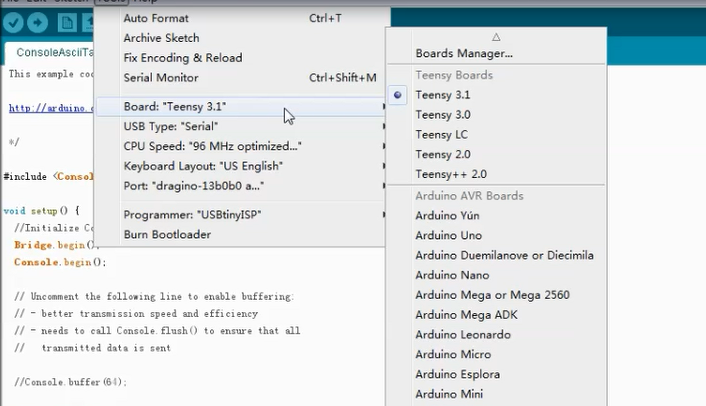Expand the Keyboard Layout: "US English" submenu

tap(241, 166)
